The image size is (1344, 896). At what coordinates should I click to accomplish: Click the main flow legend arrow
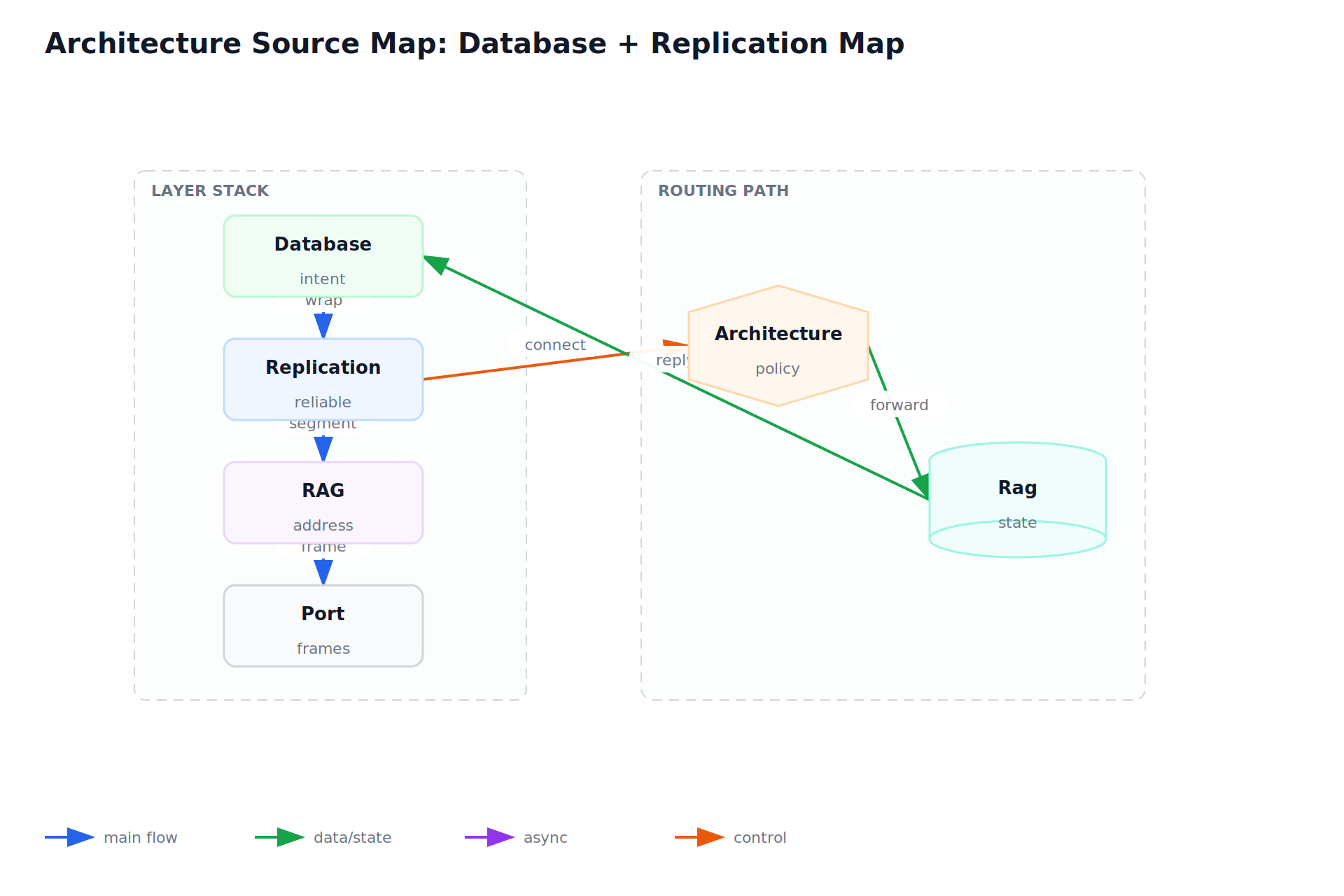coord(70,837)
